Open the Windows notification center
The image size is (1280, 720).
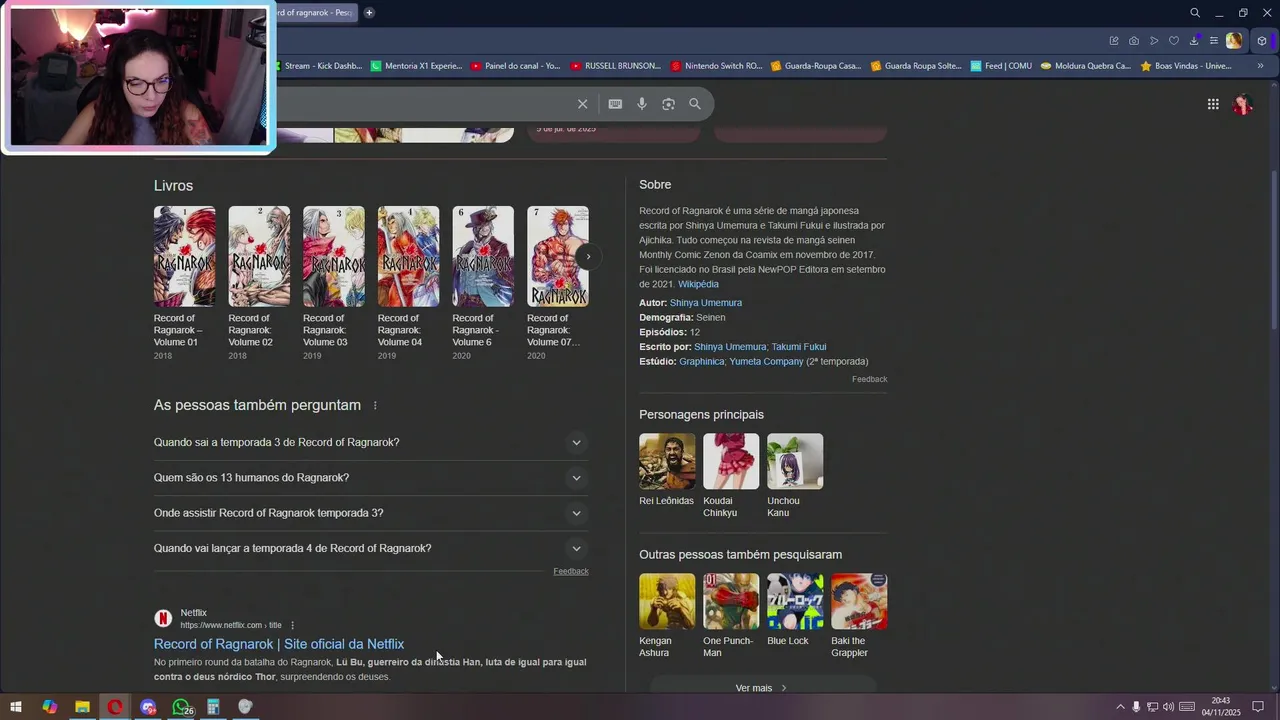coord(1258,707)
